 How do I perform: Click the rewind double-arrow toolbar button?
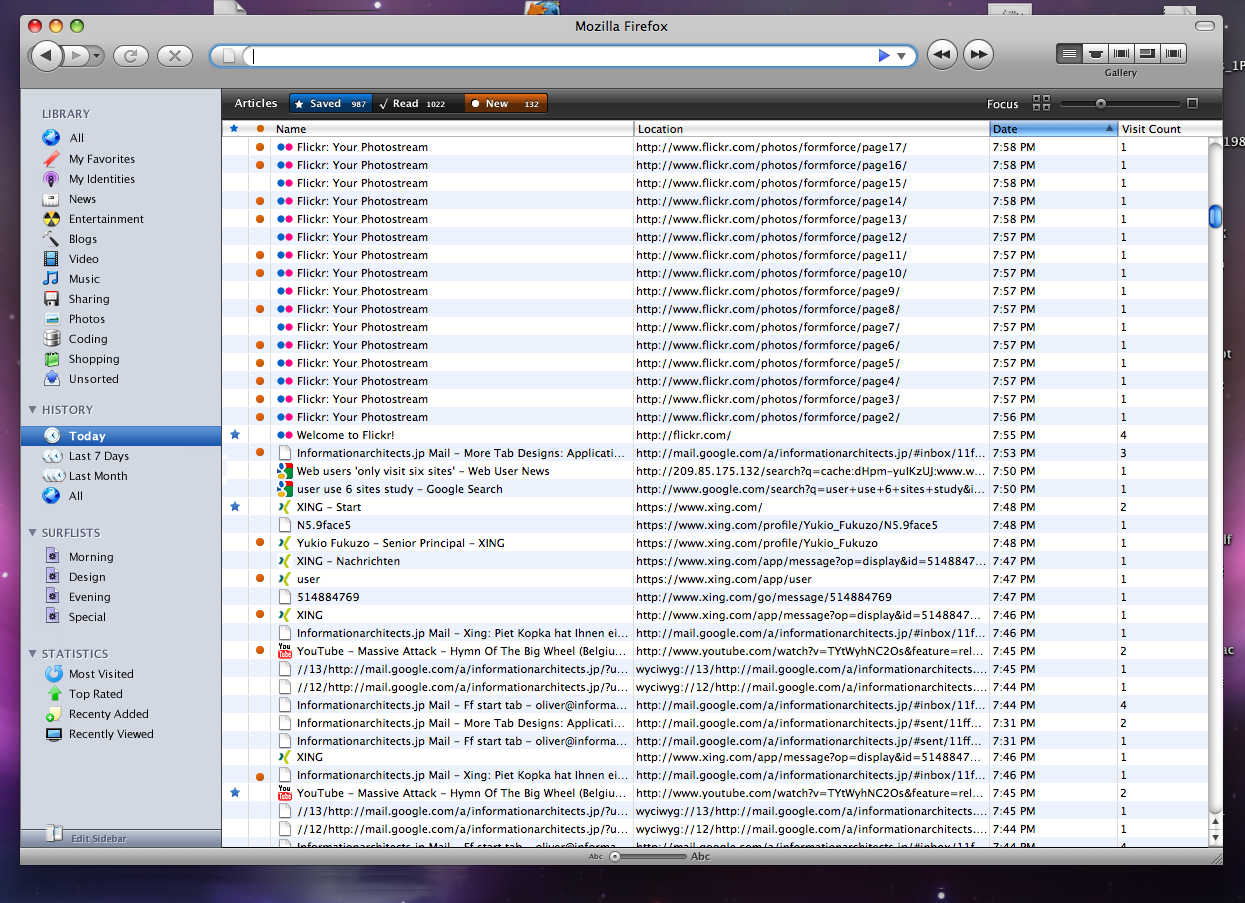coord(941,55)
